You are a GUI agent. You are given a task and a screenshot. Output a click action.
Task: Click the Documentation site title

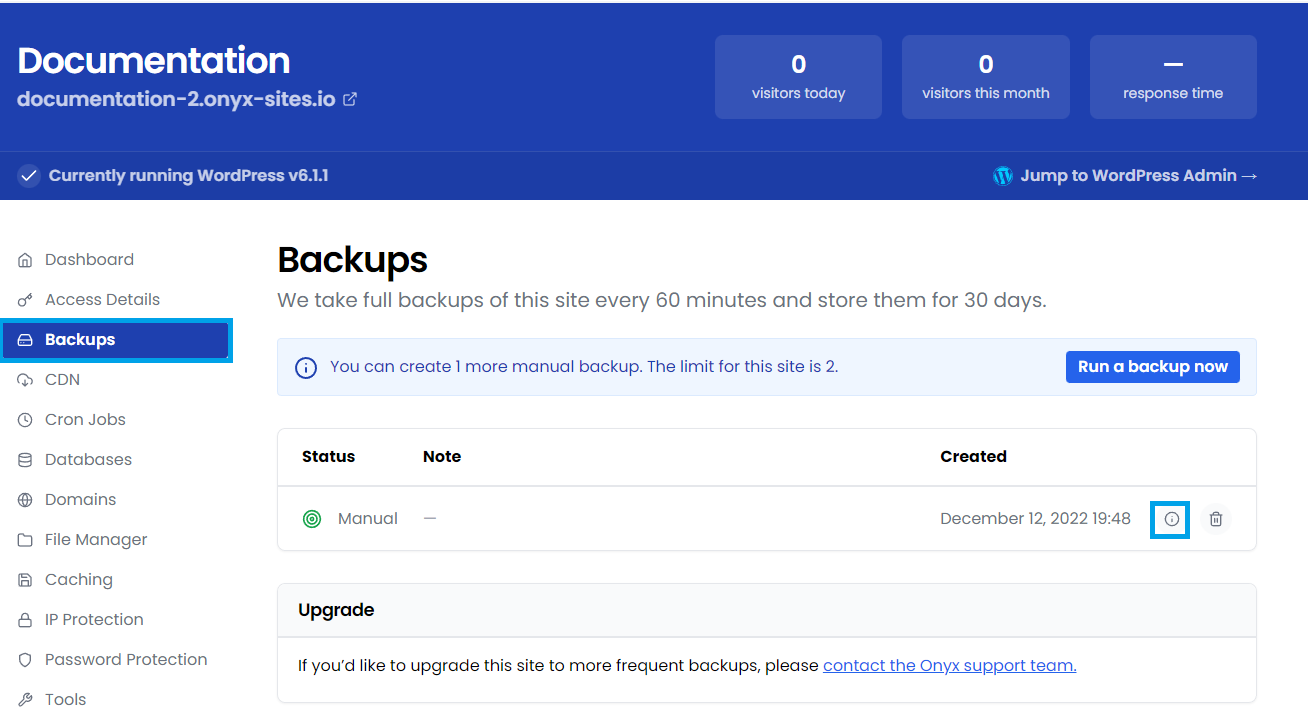[154, 61]
